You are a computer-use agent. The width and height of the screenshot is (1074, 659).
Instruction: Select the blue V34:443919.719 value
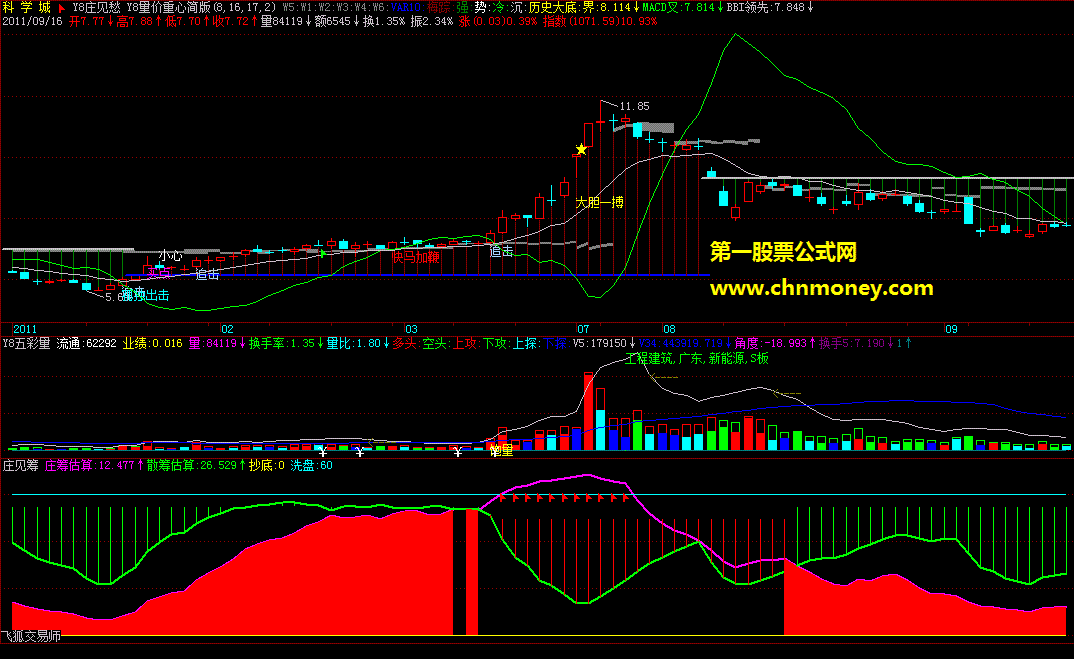pos(681,343)
